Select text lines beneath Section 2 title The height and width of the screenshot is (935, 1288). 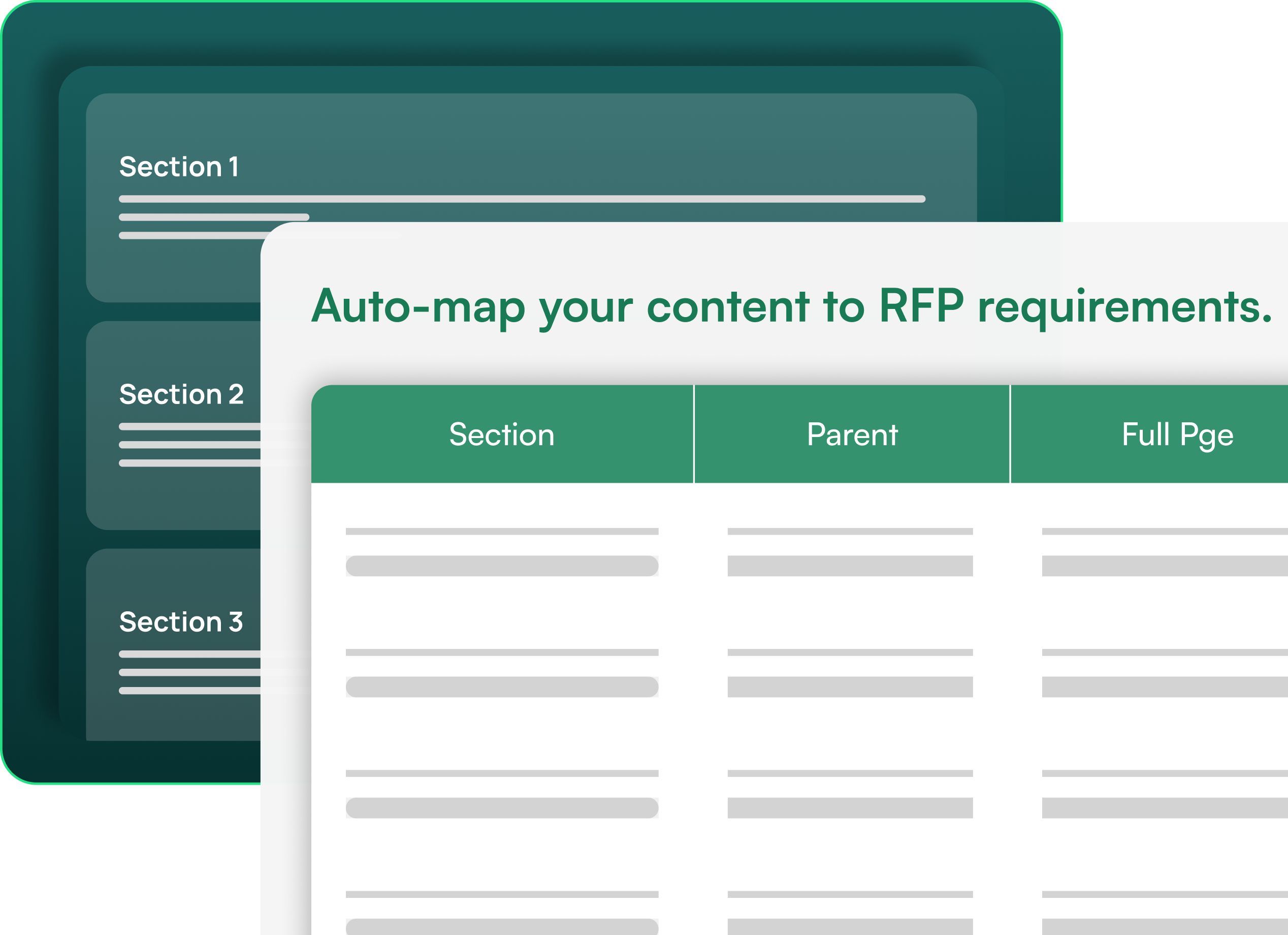(x=189, y=445)
